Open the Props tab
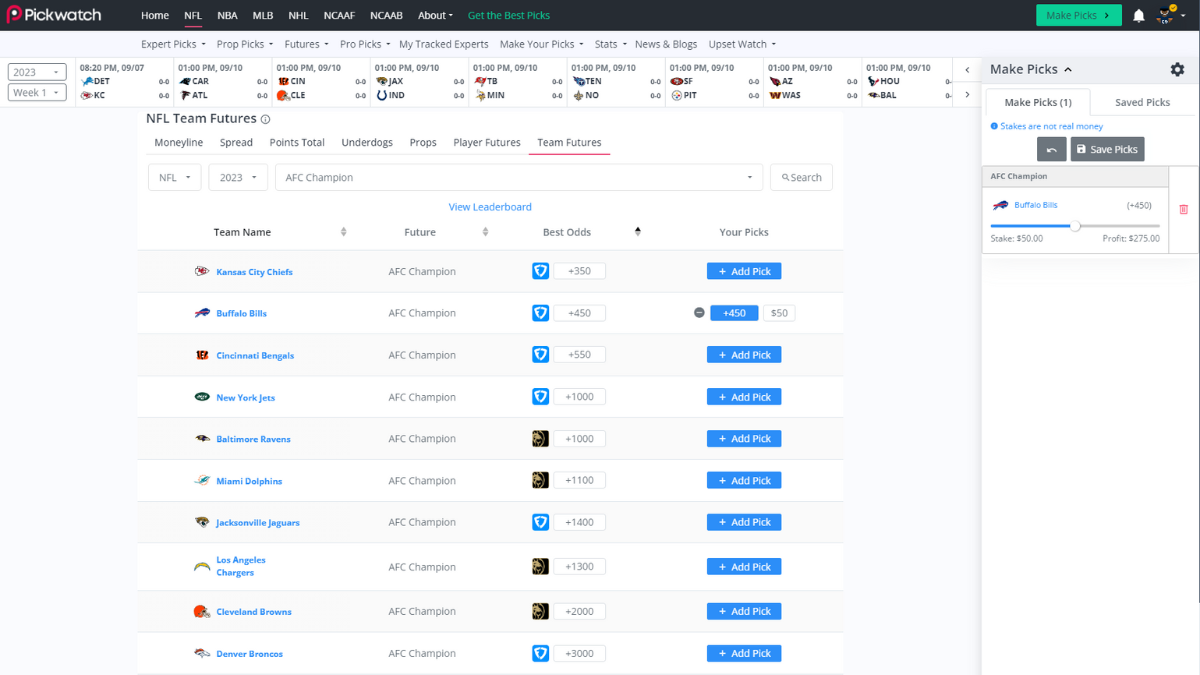Image resolution: width=1200 pixels, height=675 pixels. pos(423,143)
